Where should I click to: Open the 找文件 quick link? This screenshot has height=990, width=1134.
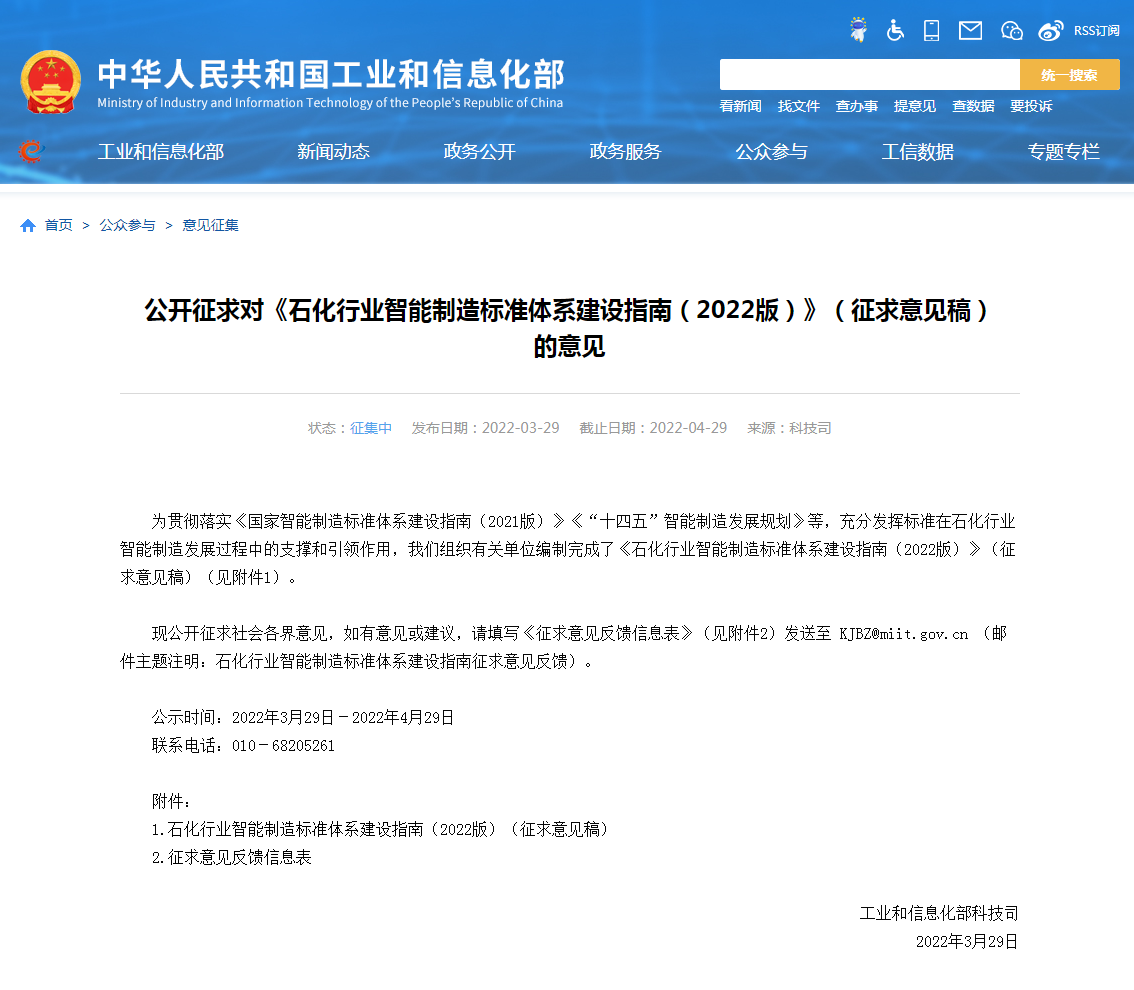[x=798, y=106]
